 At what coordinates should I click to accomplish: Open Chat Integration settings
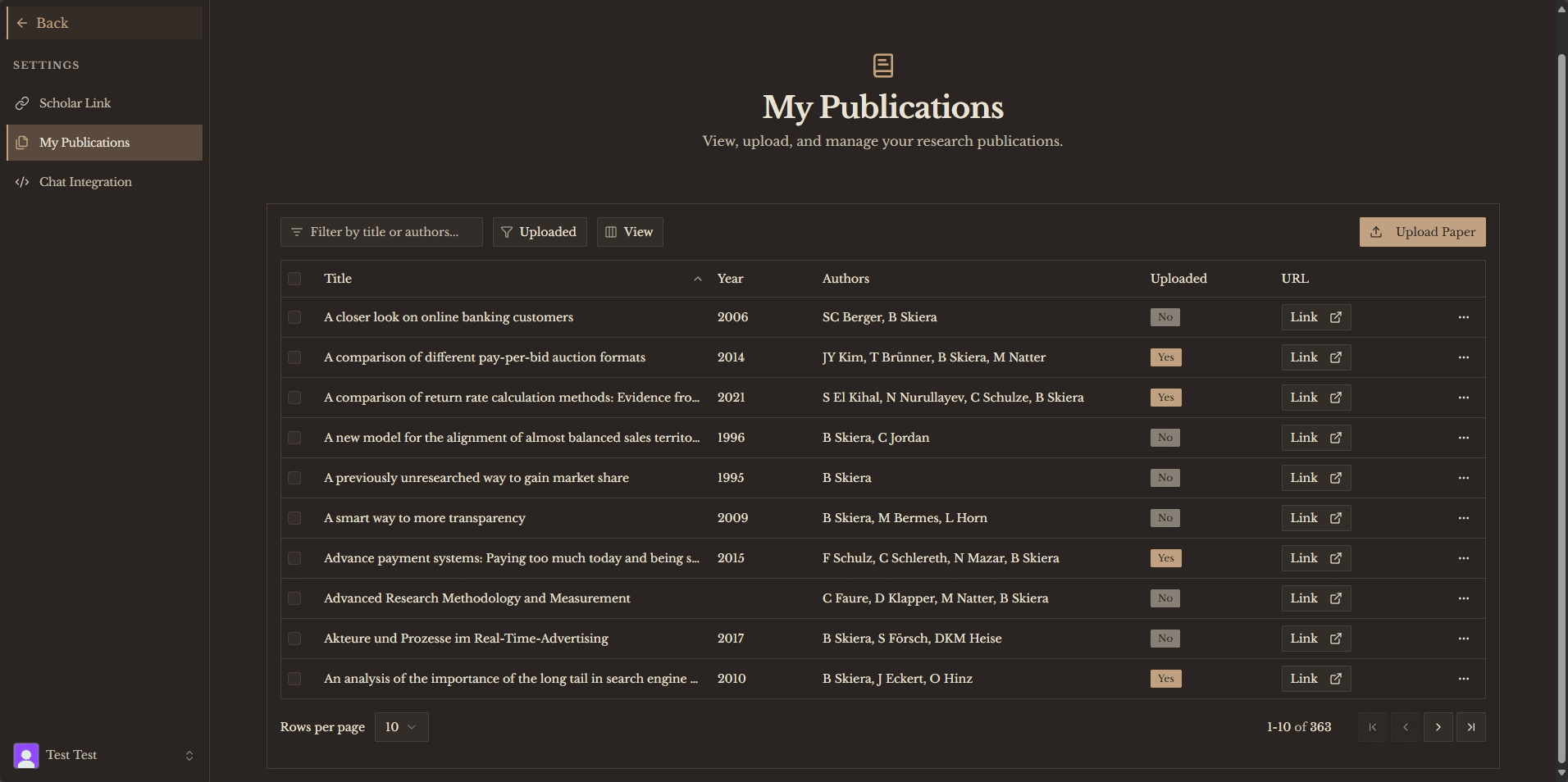(104, 182)
